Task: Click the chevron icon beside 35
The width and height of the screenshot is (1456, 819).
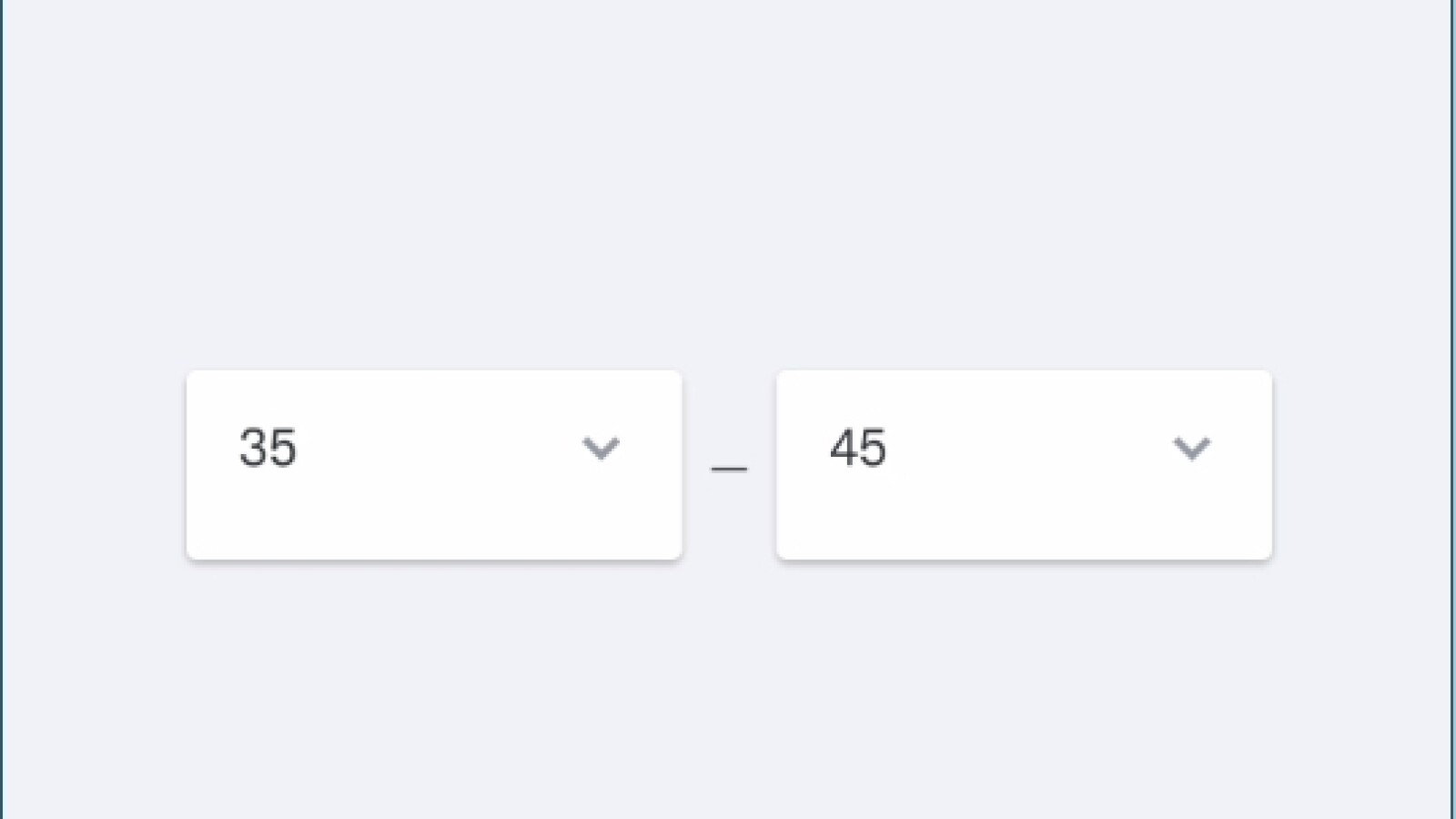Action: [x=601, y=448]
